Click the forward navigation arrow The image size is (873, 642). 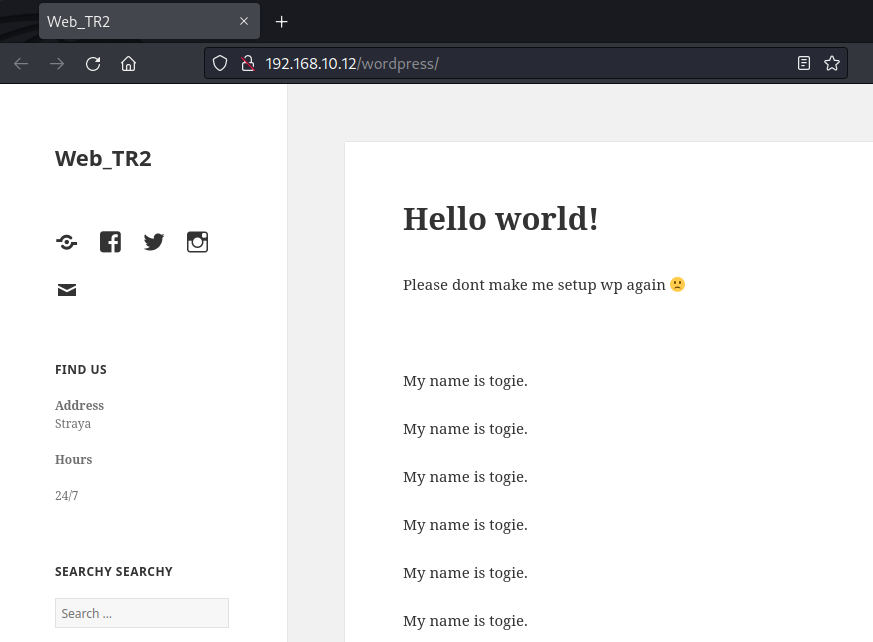click(x=57, y=64)
